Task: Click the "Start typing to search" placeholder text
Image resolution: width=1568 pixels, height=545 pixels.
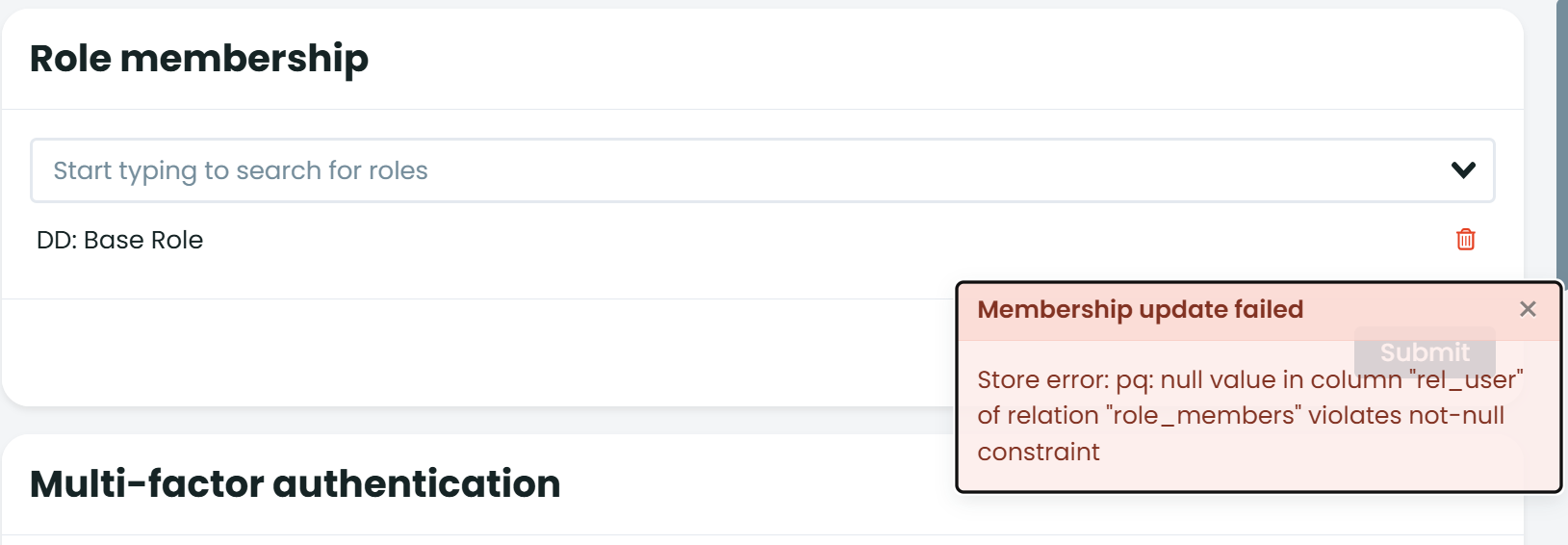Action: (x=241, y=170)
